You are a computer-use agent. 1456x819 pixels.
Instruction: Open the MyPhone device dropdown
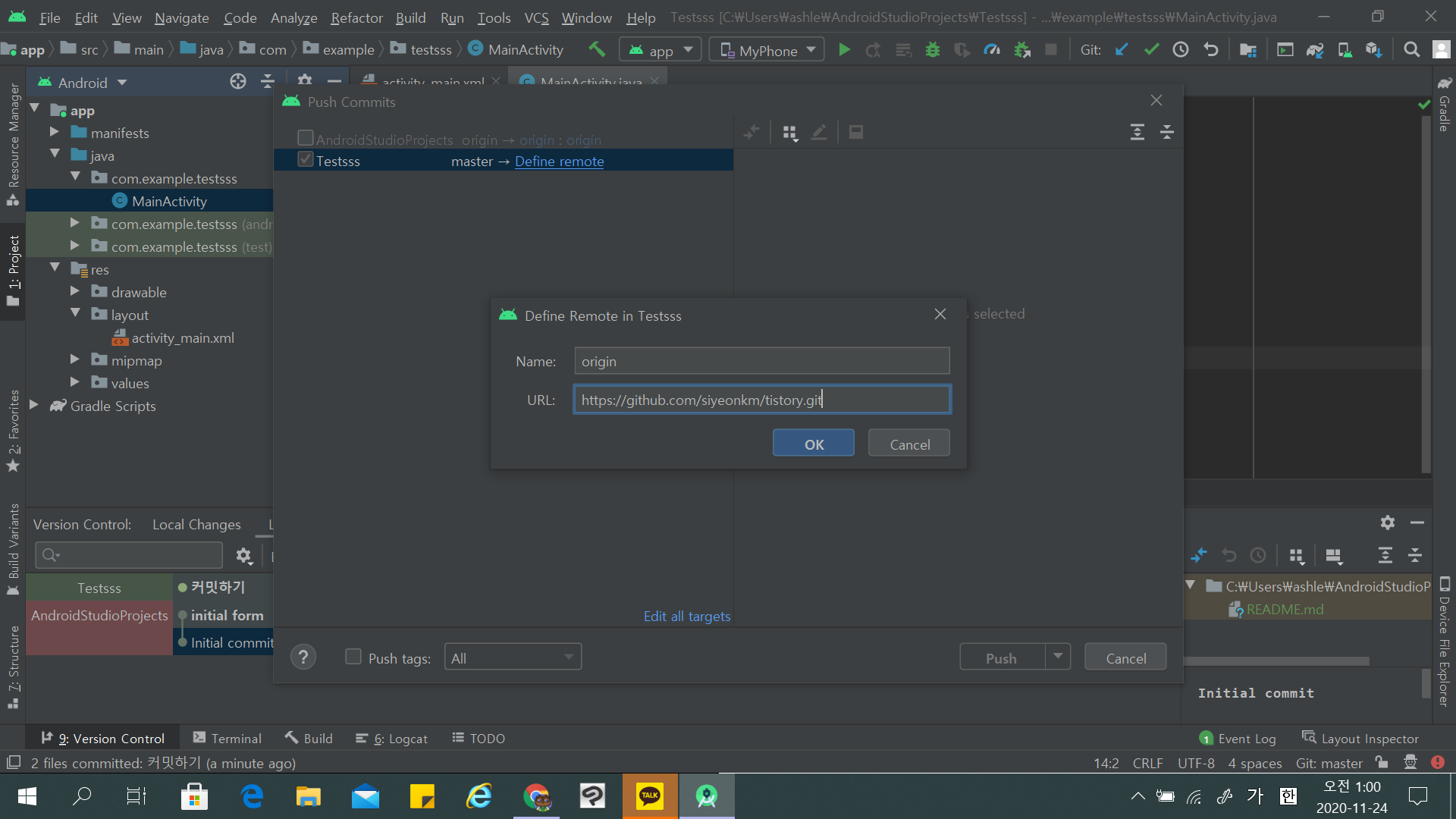(767, 50)
